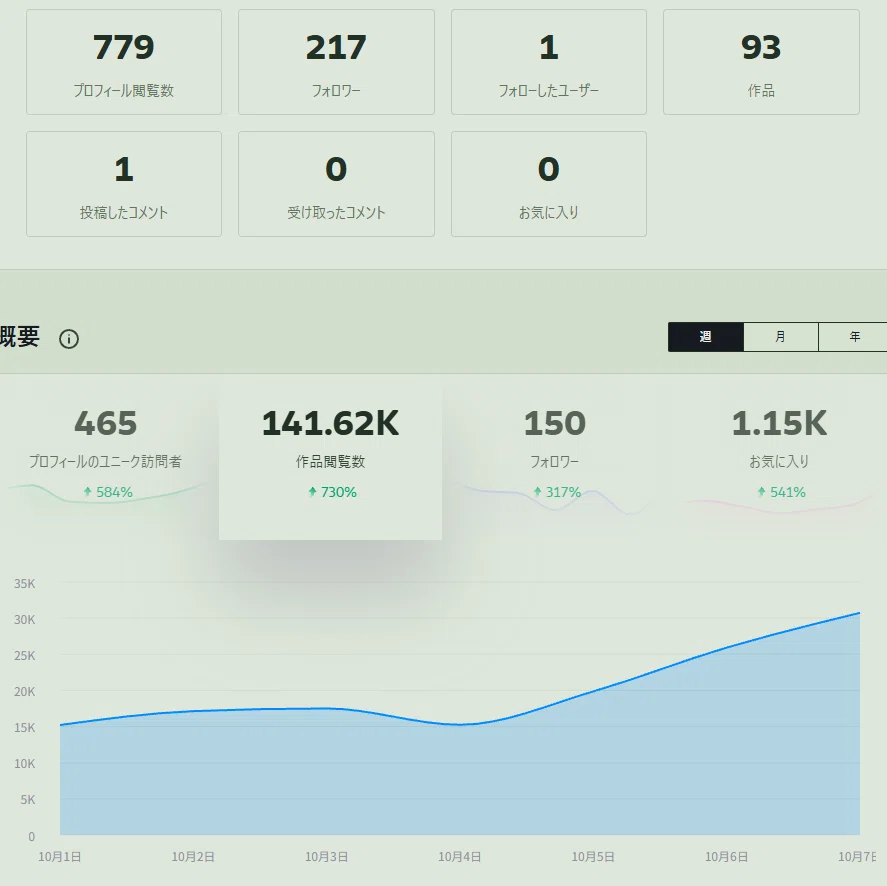Click the 10月1日 axis label

point(59,857)
